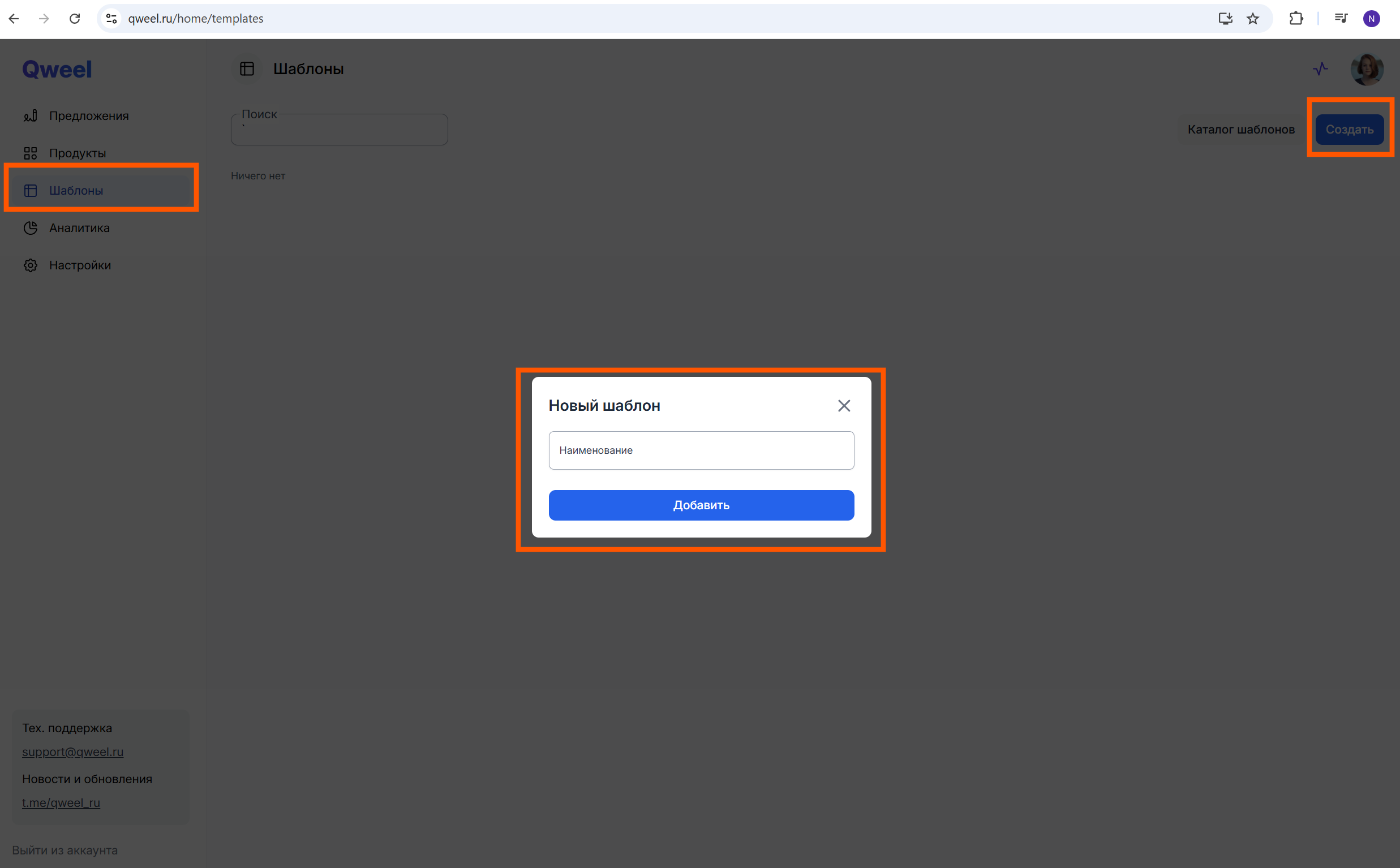Open the user avatar photo menu

1367,69
